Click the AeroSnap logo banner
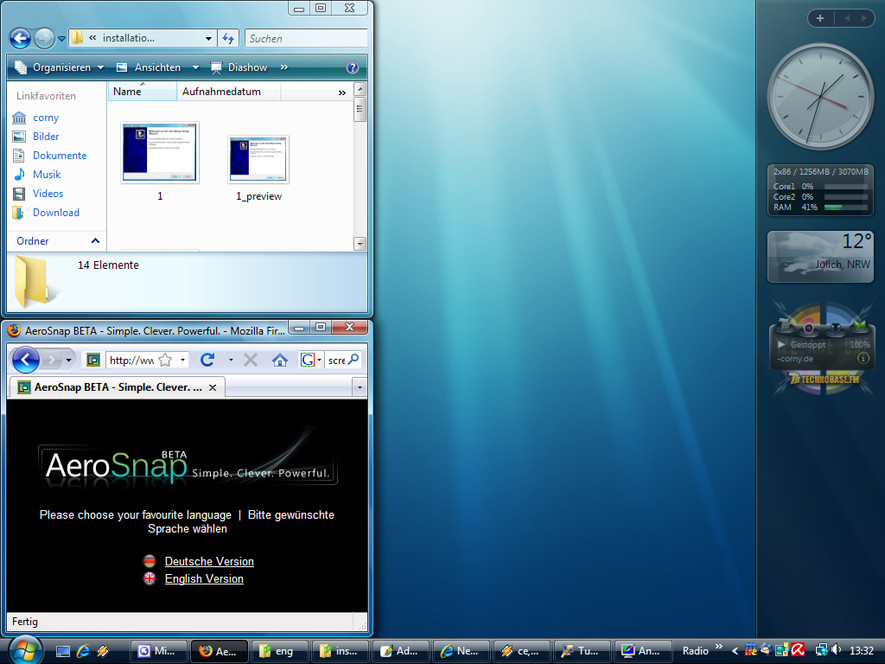The height and width of the screenshot is (664, 885). pyautogui.click(x=188, y=464)
